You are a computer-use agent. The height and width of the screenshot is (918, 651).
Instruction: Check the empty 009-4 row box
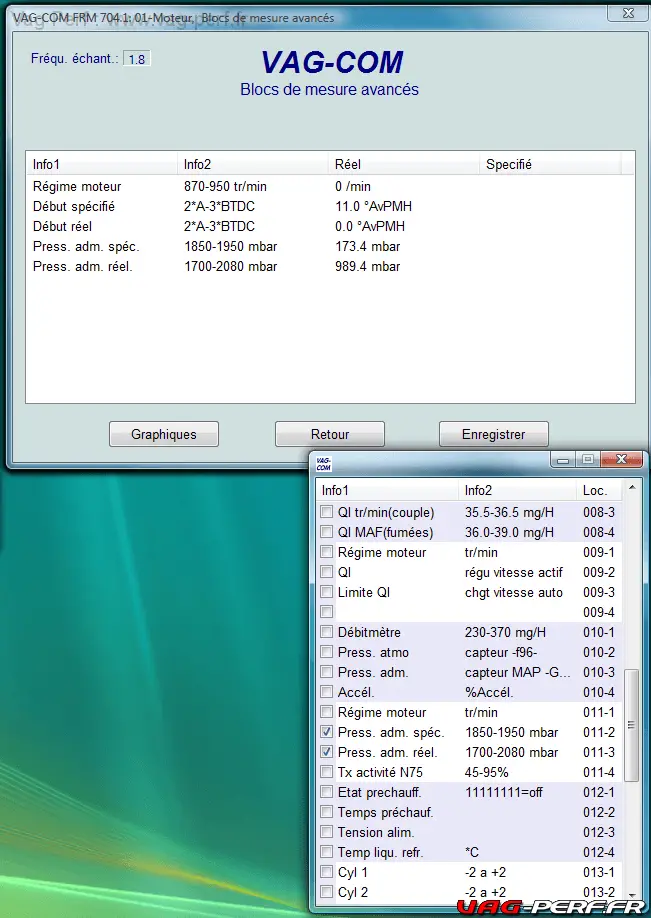click(327, 612)
